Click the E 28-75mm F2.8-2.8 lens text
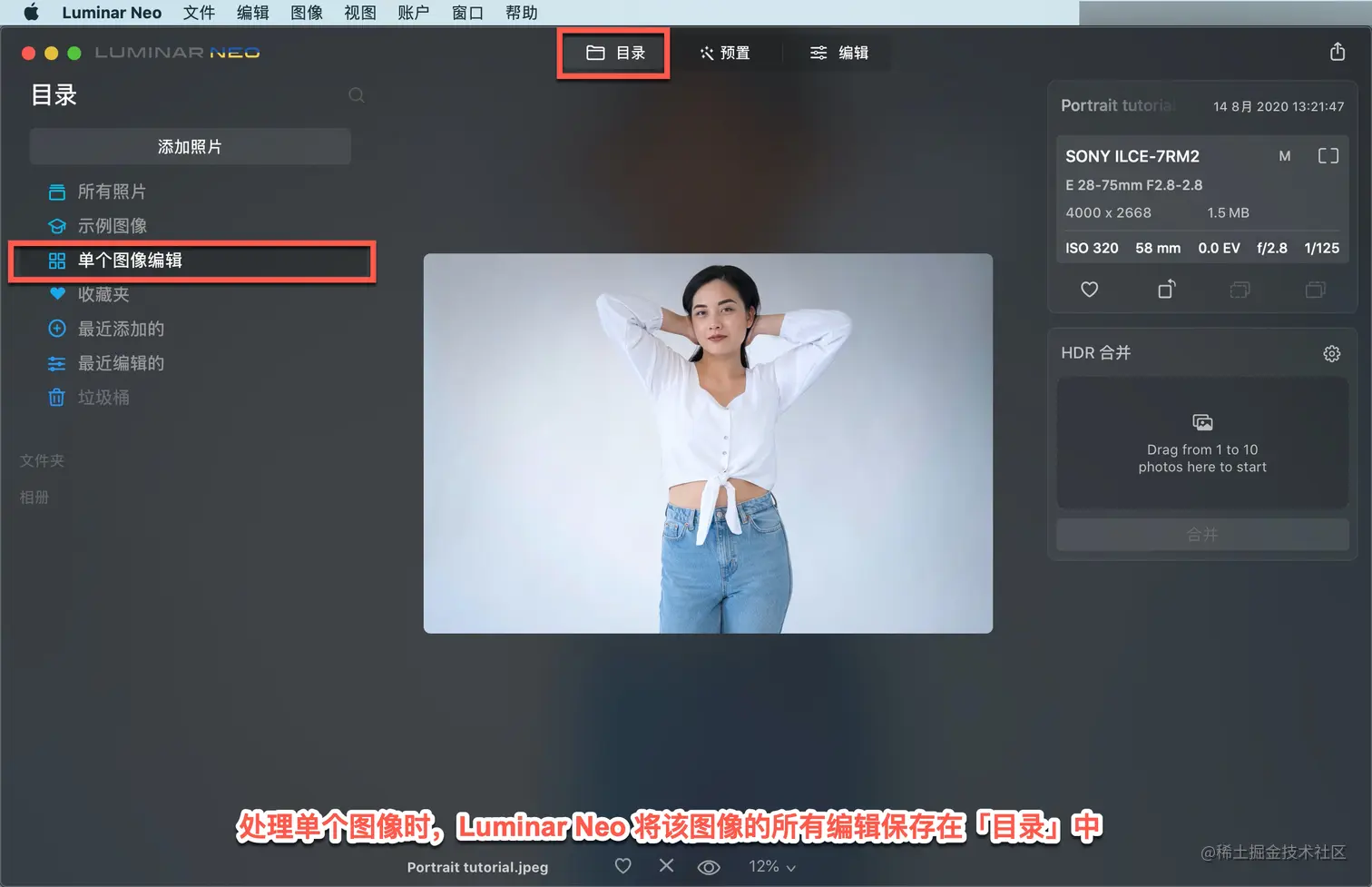 coord(1134,185)
